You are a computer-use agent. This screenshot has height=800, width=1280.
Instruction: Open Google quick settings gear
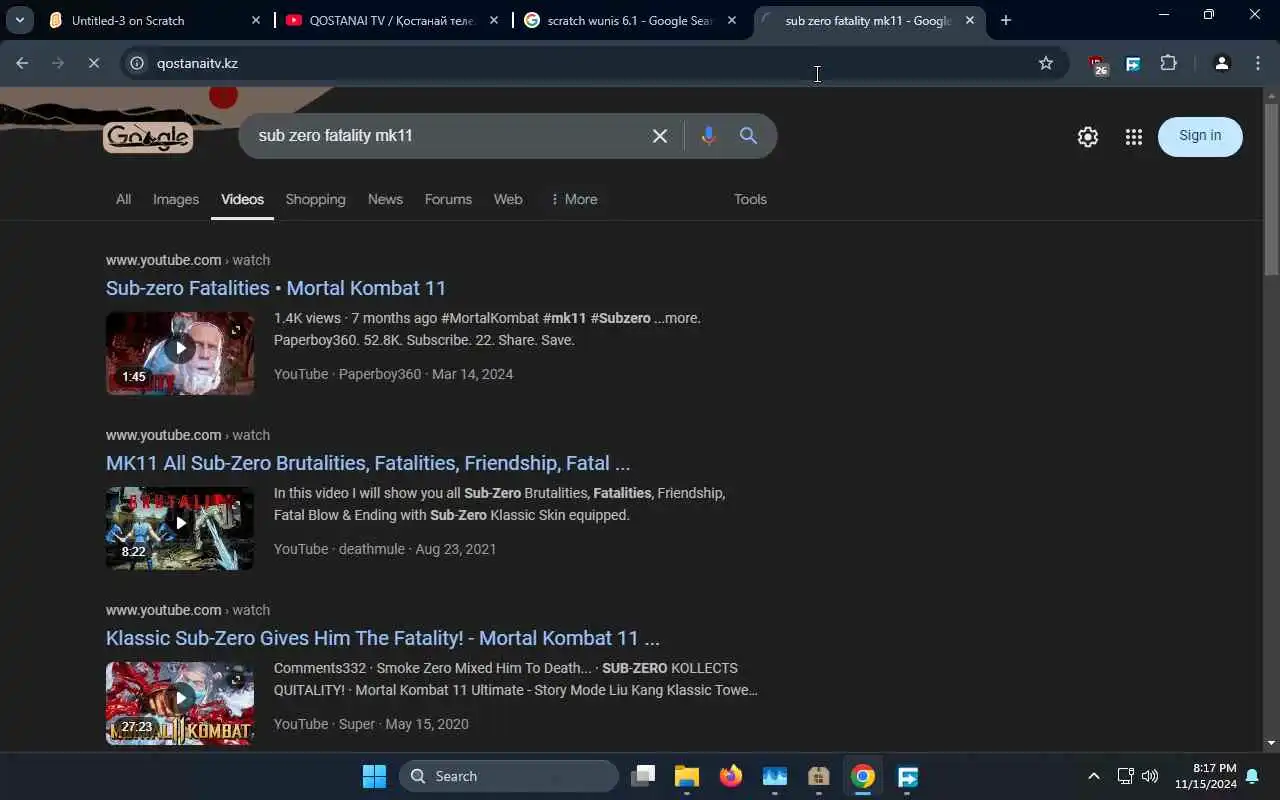(1088, 137)
